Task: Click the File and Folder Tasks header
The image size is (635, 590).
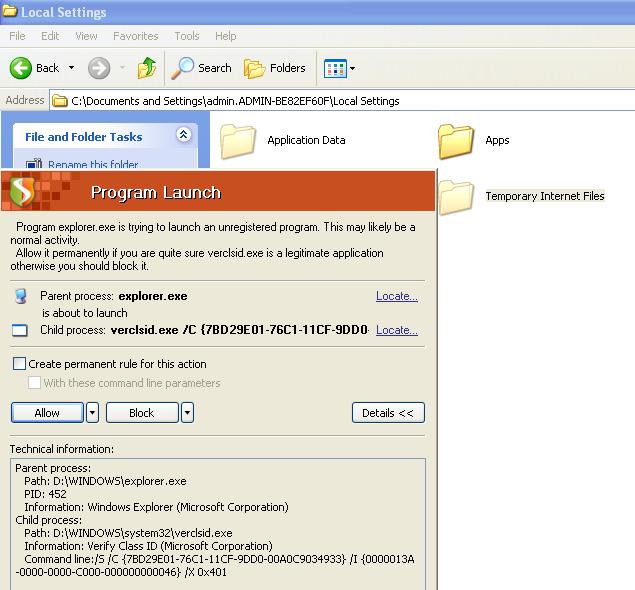Action: pyautogui.click(x=105, y=136)
